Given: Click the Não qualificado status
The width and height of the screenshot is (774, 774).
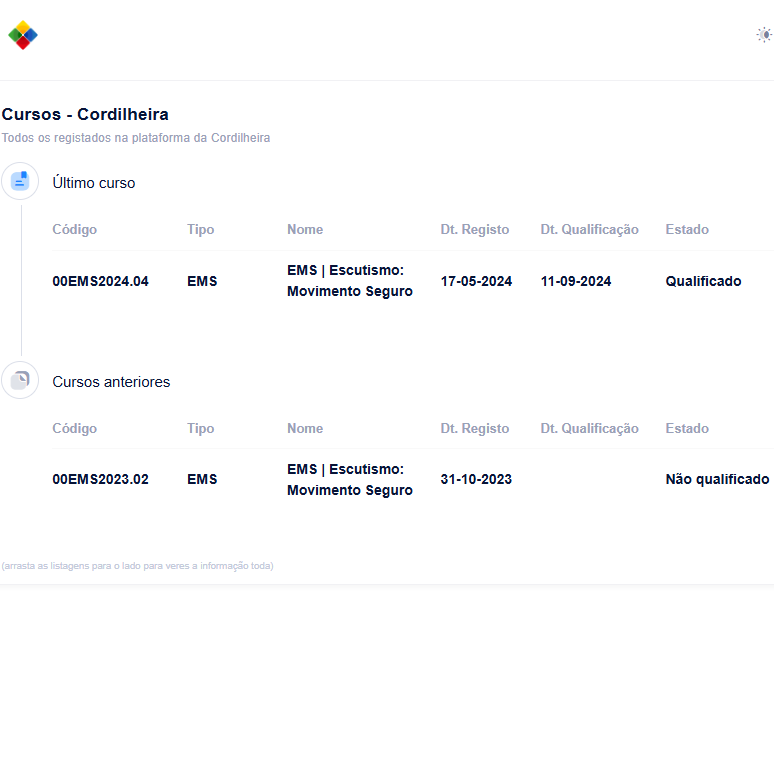Looking at the screenshot, I should coord(717,479).
